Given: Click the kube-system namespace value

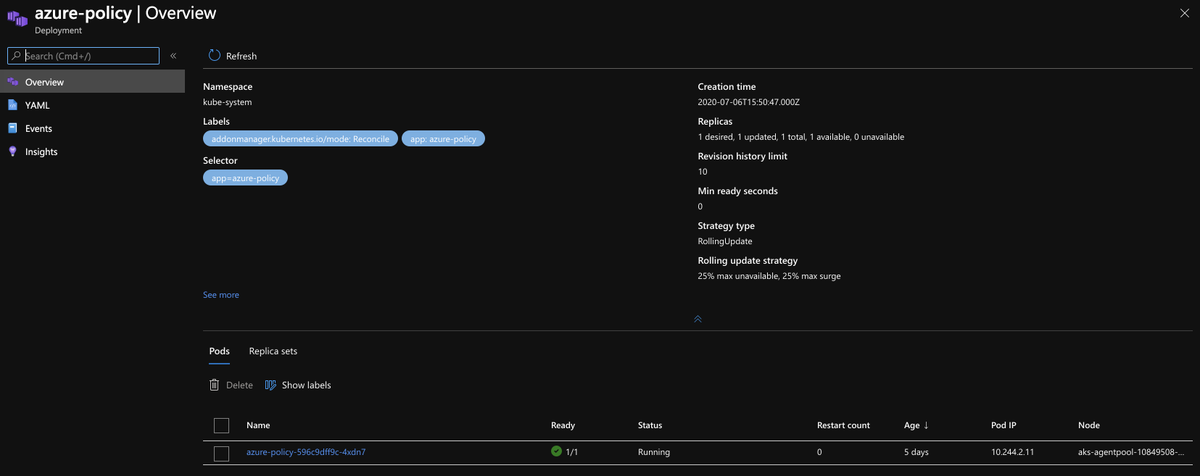Looking at the screenshot, I should pos(227,102).
